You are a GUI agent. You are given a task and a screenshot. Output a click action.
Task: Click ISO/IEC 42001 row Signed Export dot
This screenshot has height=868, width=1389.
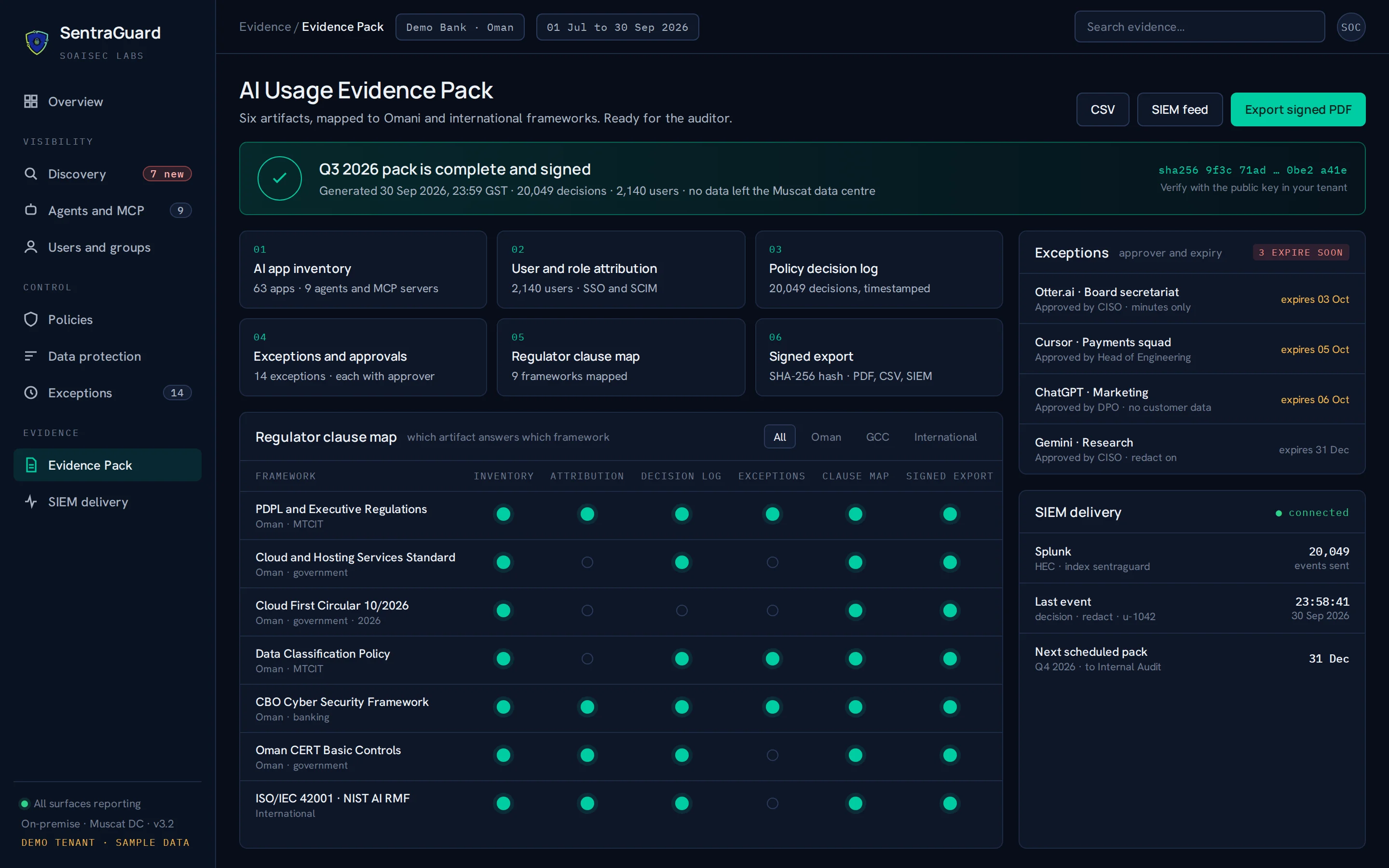tap(950, 803)
